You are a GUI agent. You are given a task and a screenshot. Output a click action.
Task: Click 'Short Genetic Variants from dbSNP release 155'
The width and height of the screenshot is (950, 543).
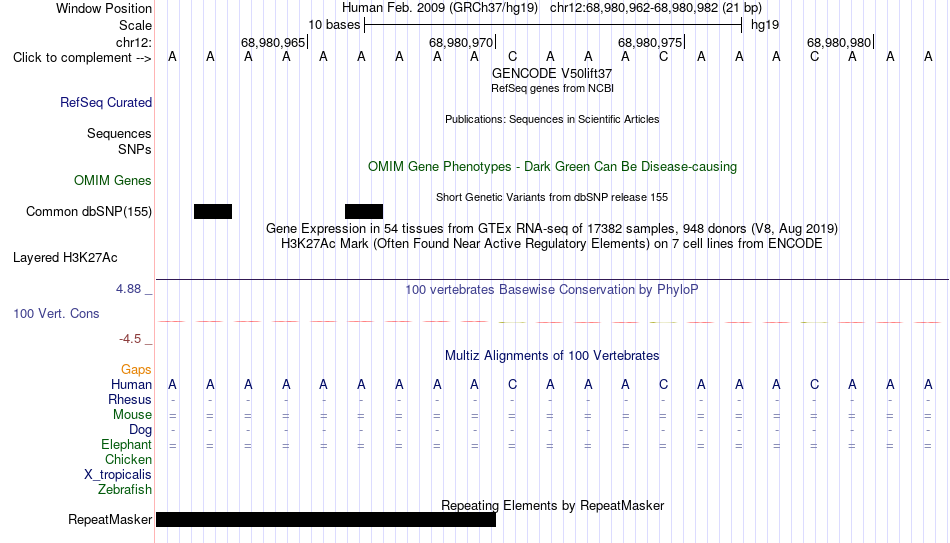[x=552, y=198]
